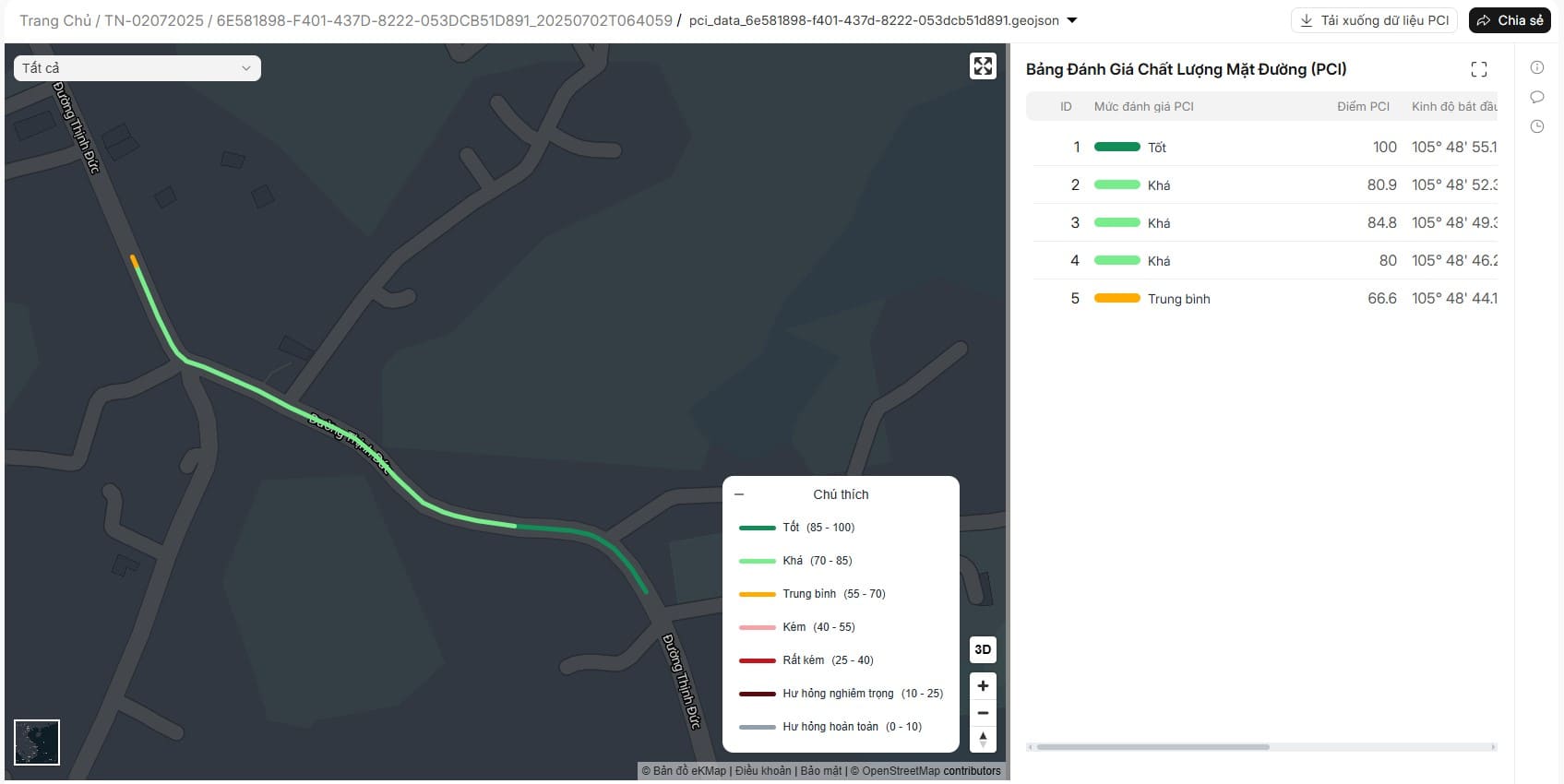This screenshot has height=784, width=1564.
Task: Switch map to 3D view
Action: [x=983, y=649]
